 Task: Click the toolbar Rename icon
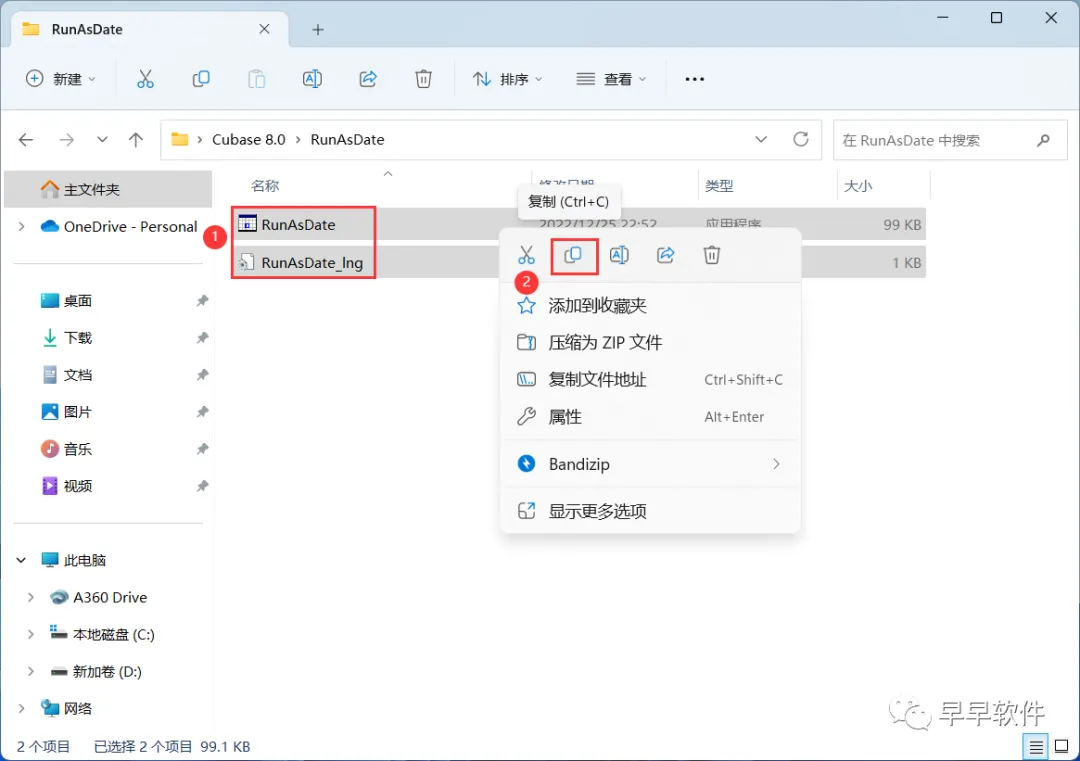click(x=312, y=79)
